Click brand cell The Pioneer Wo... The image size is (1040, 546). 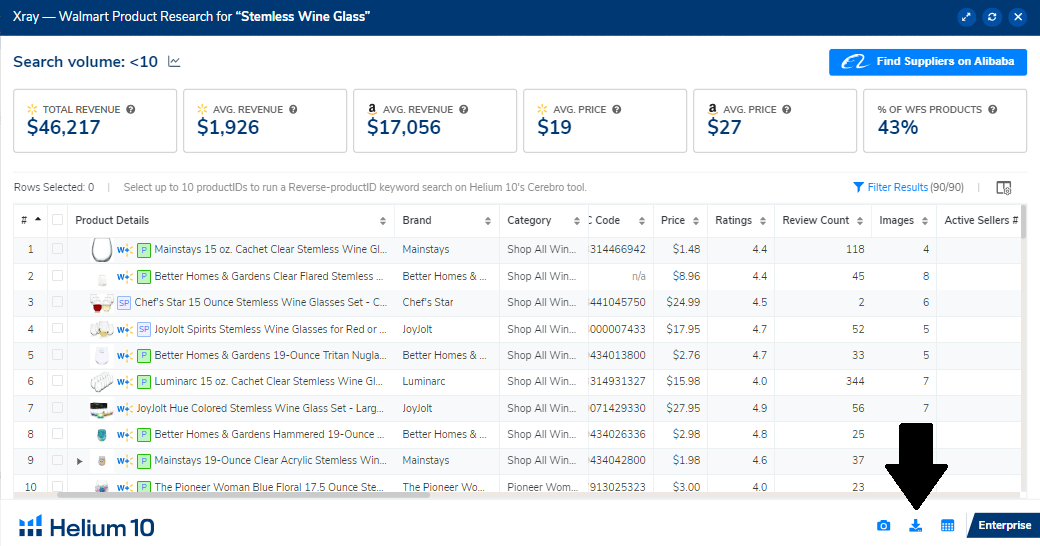click(444, 487)
